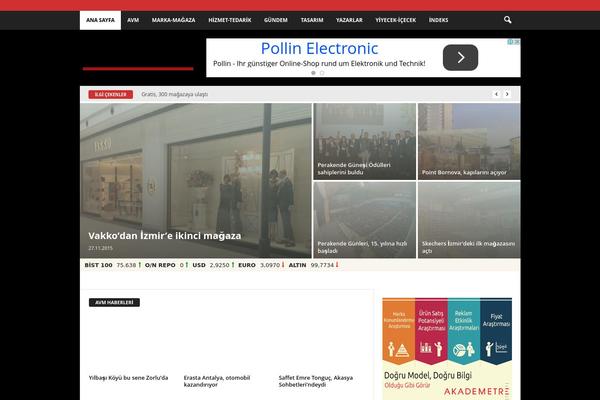The width and height of the screenshot is (600, 400).
Task: Click BİST 100 value in ticker
Action: tap(126, 265)
